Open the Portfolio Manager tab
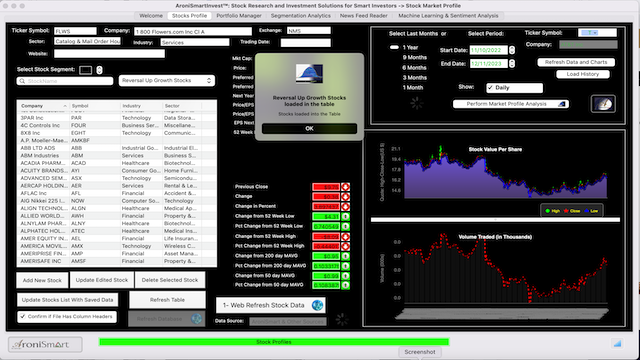The image size is (640, 360). point(239,16)
